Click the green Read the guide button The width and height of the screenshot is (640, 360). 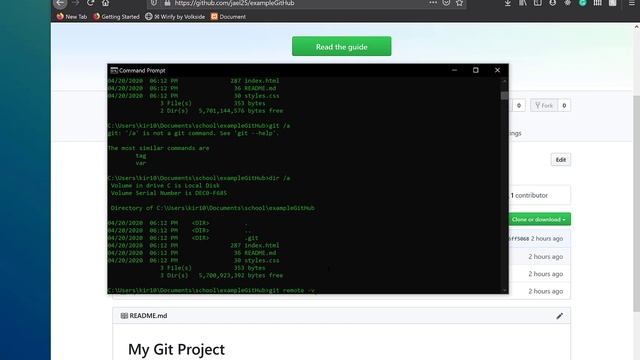(342, 47)
